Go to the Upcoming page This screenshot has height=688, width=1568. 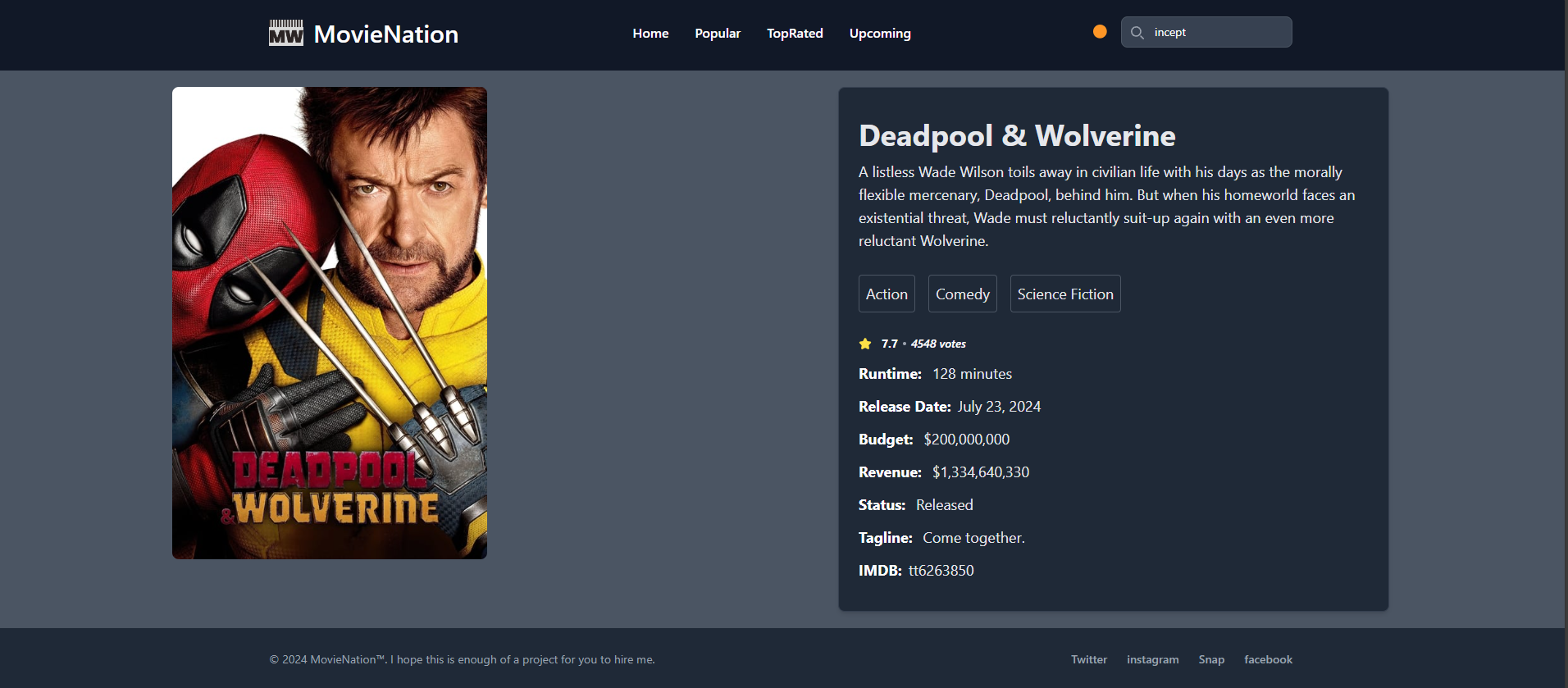click(x=880, y=34)
